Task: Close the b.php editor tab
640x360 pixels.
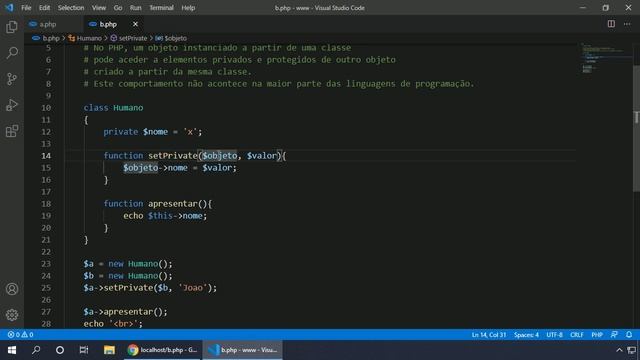Action: 135,24
